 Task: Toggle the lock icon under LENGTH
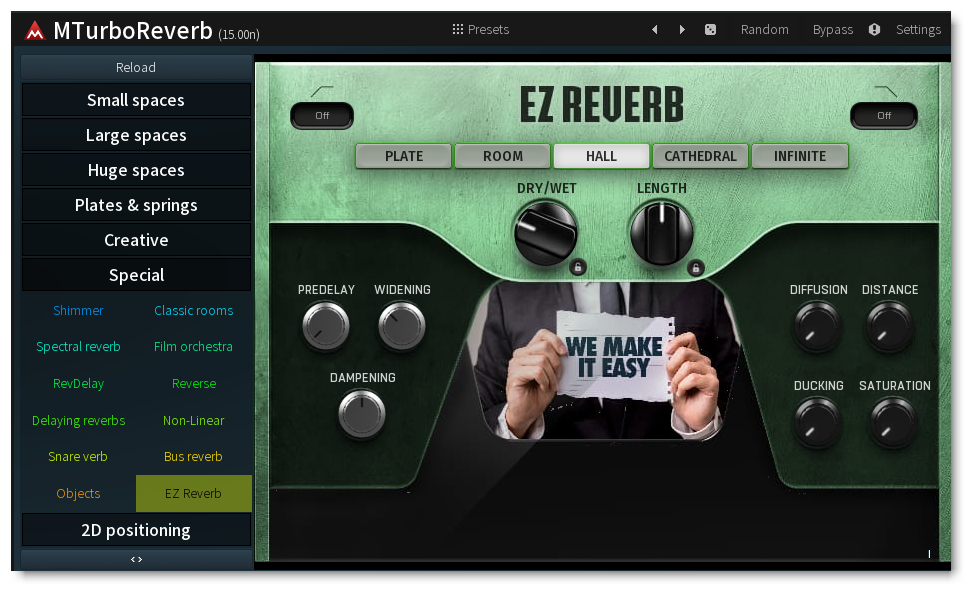696,268
